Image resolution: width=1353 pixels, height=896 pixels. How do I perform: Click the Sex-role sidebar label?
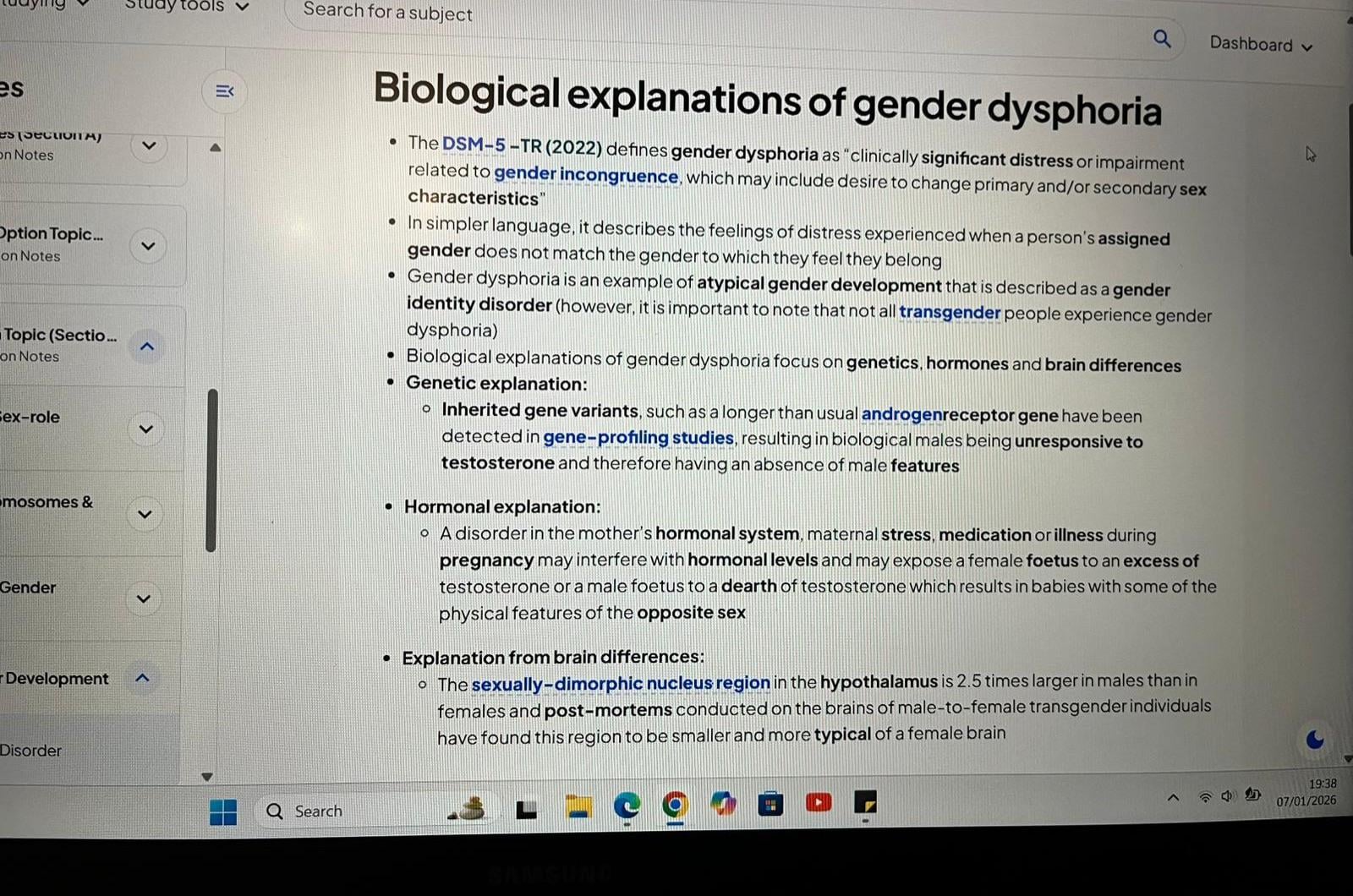click(30, 417)
